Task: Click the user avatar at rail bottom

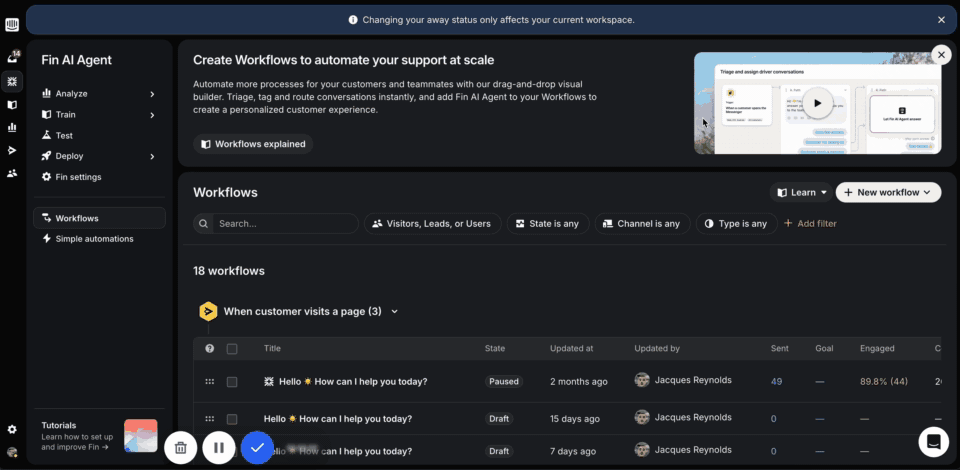Action: 12,452
